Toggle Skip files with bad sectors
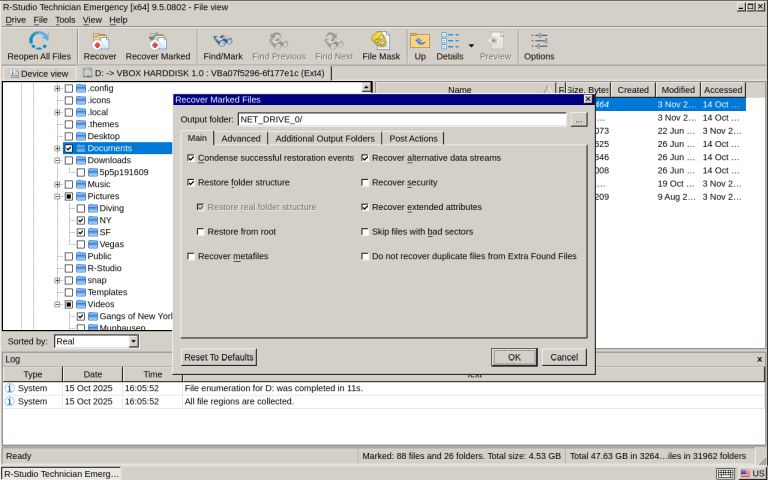 pyautogui.click(x=365, y=232)
